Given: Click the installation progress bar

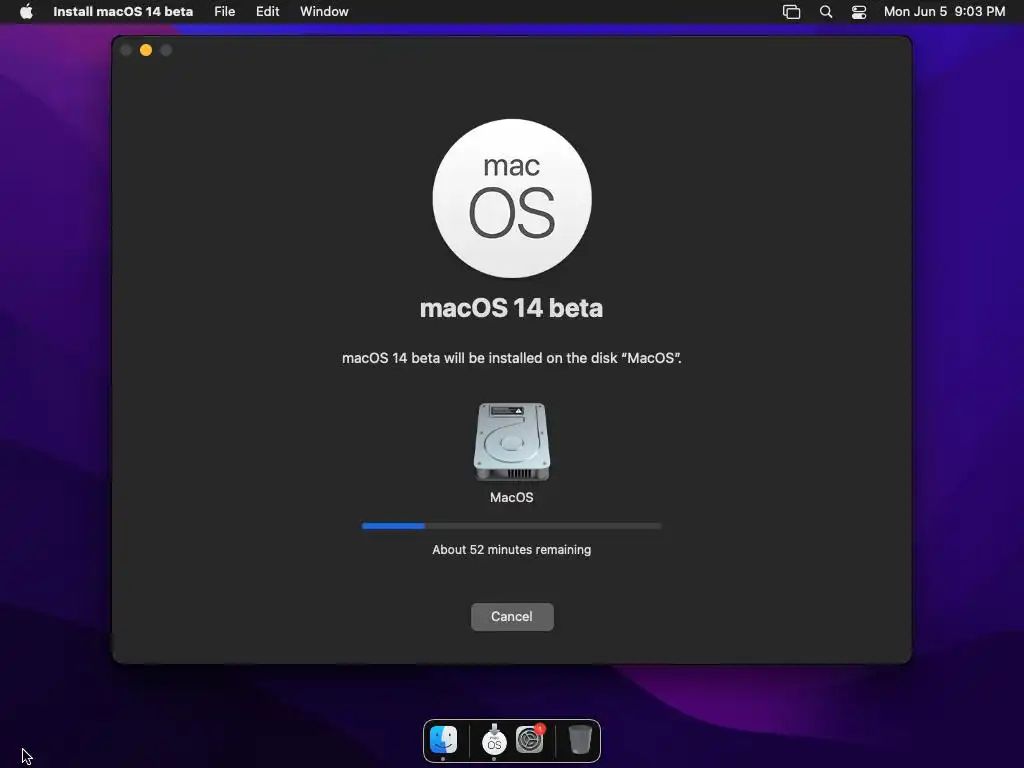Looking at the screenshot, I should click(x=511, y=526).
